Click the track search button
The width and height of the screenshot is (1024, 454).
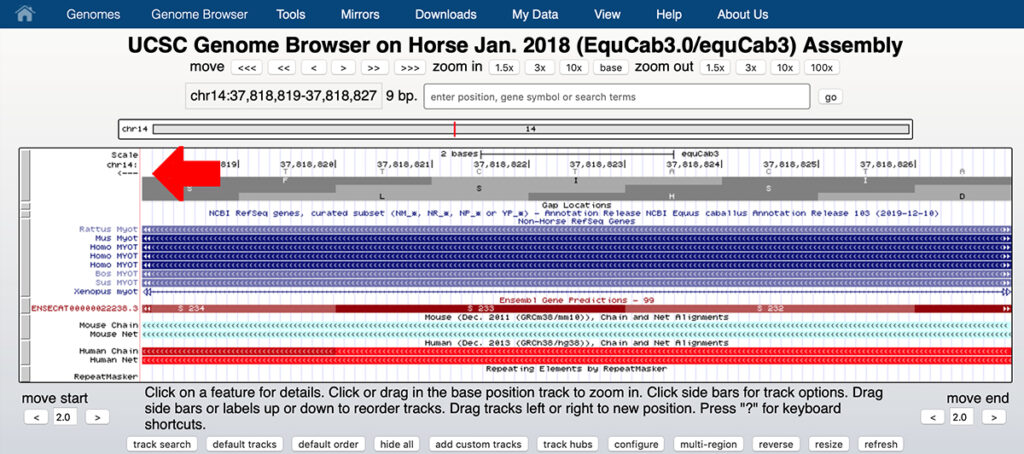point(163,444)
